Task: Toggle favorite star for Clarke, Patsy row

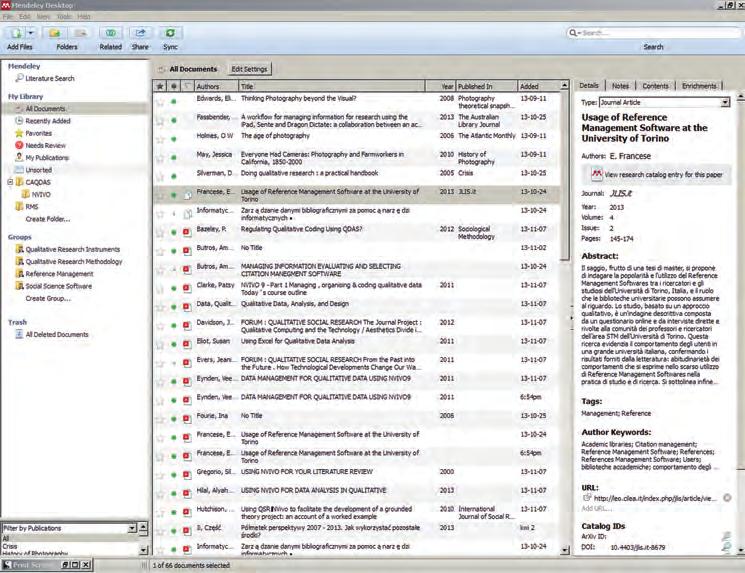Action: tap(160, 288)
